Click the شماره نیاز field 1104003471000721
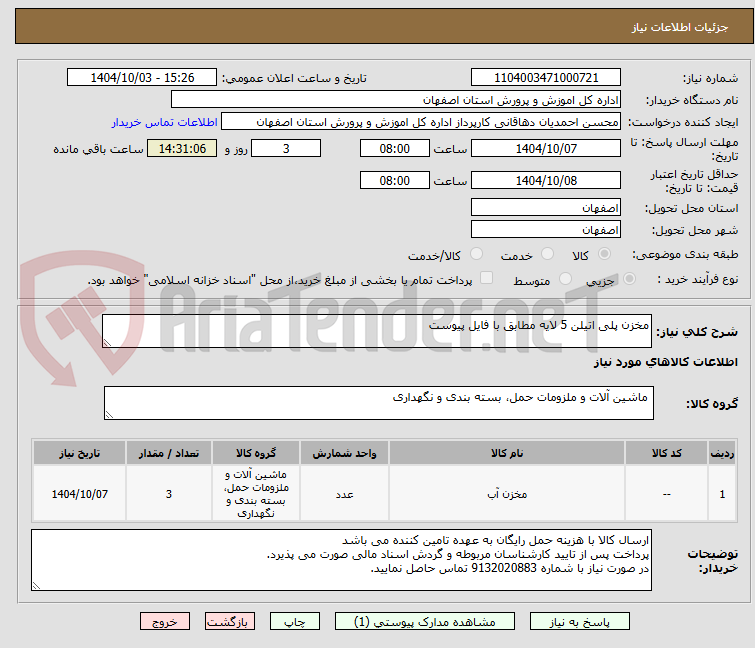The width and height of the screenshot is (755, 648). 546,78
